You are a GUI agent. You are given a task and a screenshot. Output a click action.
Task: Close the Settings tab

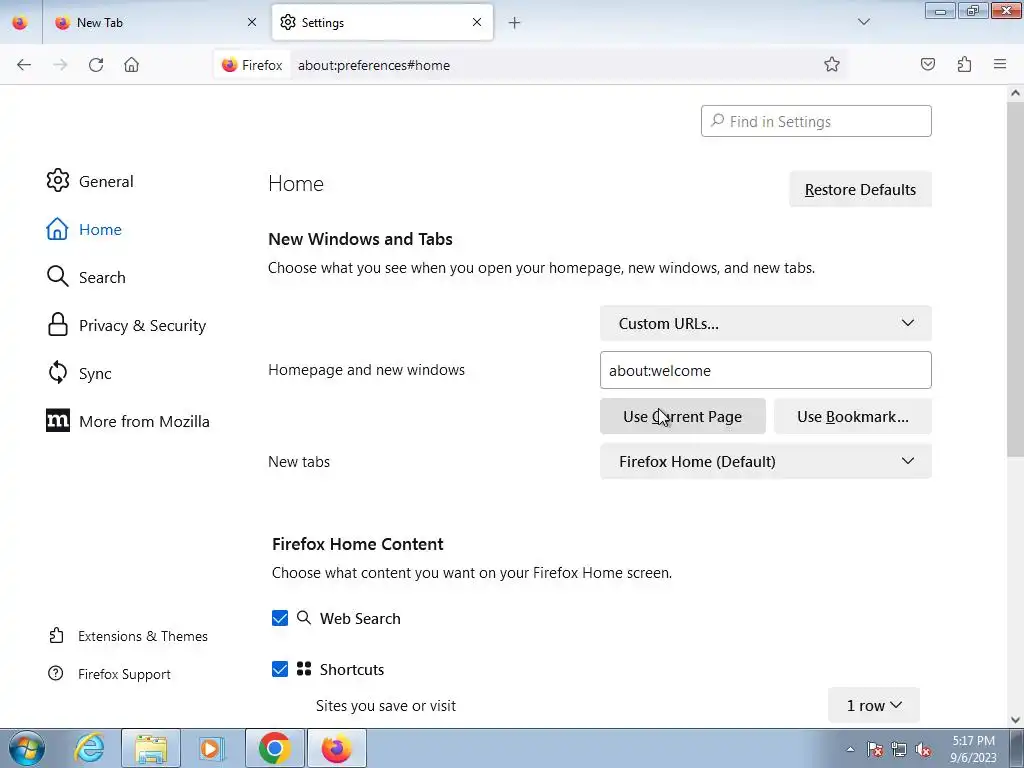477,22
